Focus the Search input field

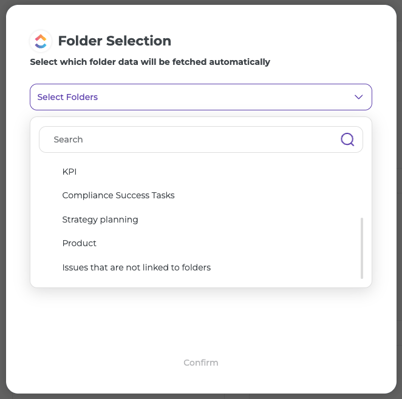[201, 139]
